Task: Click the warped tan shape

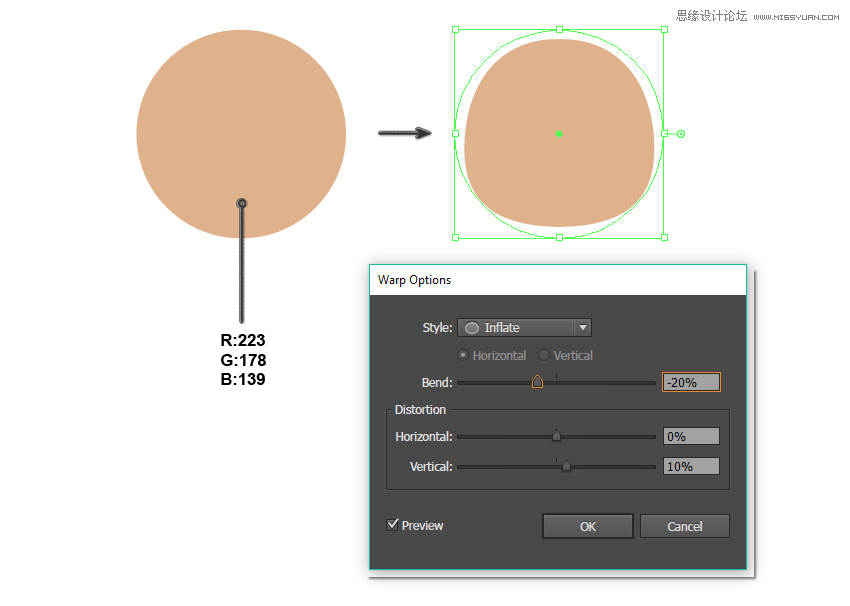Action: (559, 133)
